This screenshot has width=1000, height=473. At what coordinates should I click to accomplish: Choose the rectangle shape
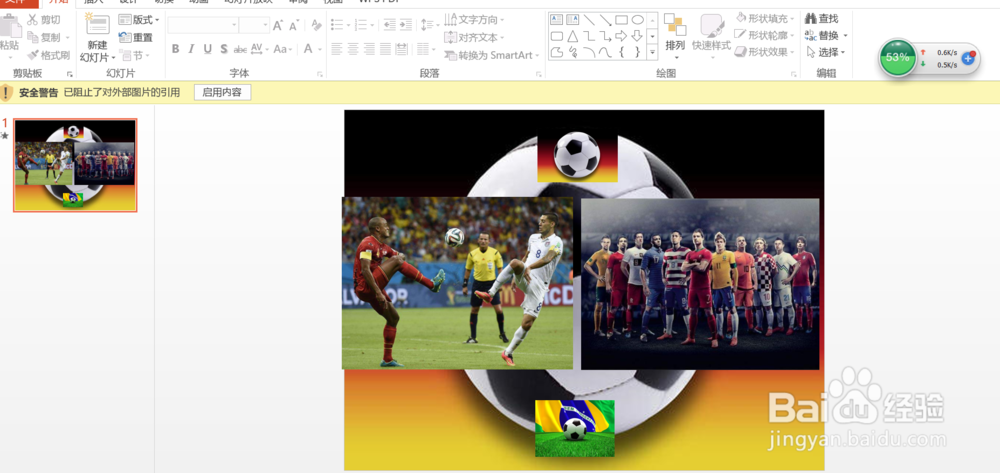[x=621, y=20]
